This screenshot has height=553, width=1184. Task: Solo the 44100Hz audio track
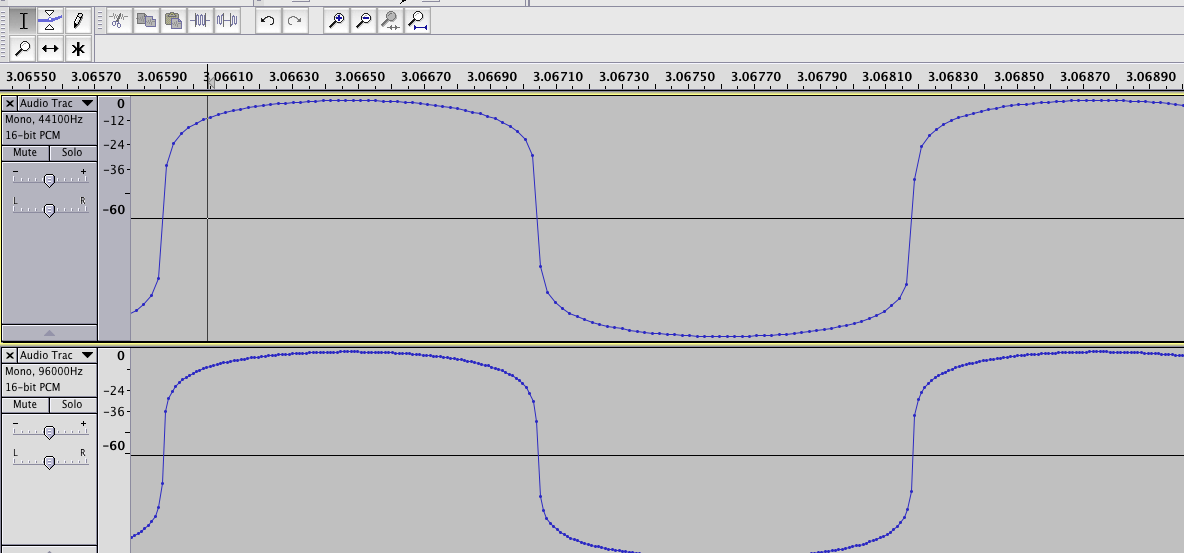click(x=72, y=153)
